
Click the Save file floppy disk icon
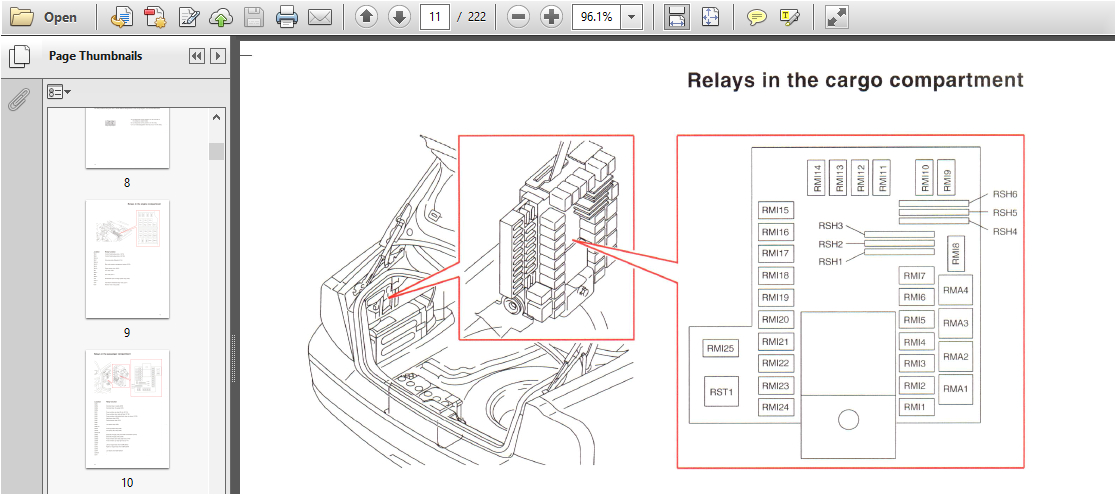pyautogui.click(x=254, y=17)
